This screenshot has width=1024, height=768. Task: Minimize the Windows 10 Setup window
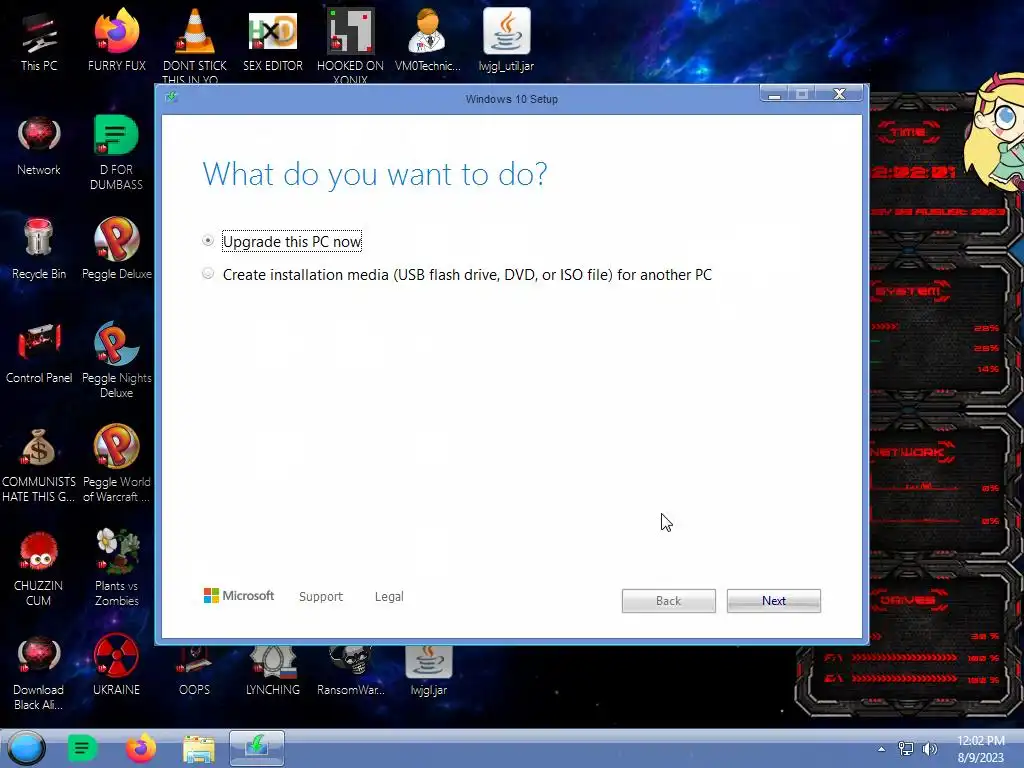(x=775, y=94)
